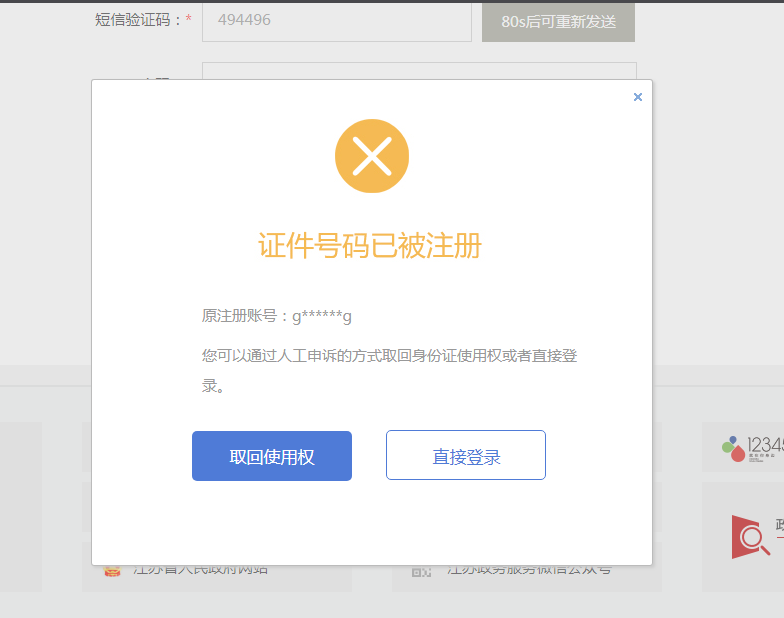Click the masked account g******g
784x618 pixels.
(x=321, y=317)
